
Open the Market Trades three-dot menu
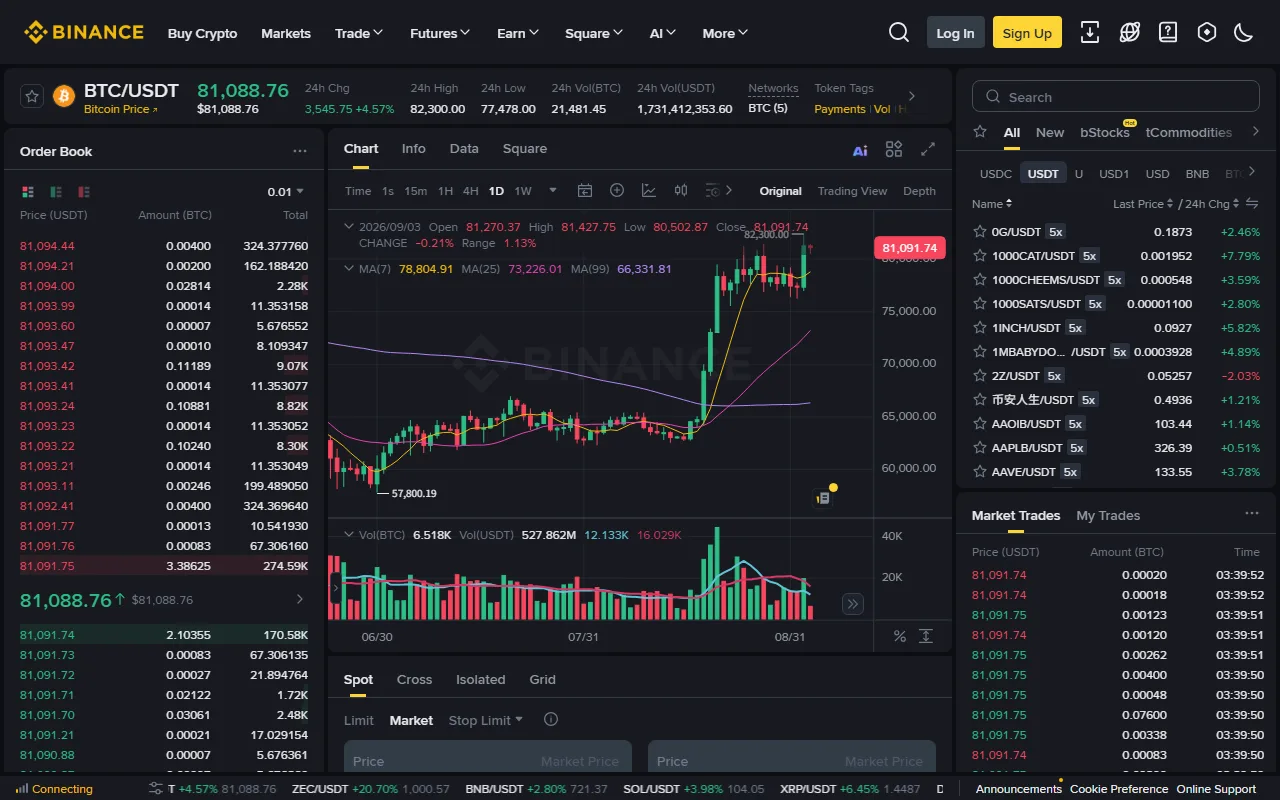click(1252, 513)
